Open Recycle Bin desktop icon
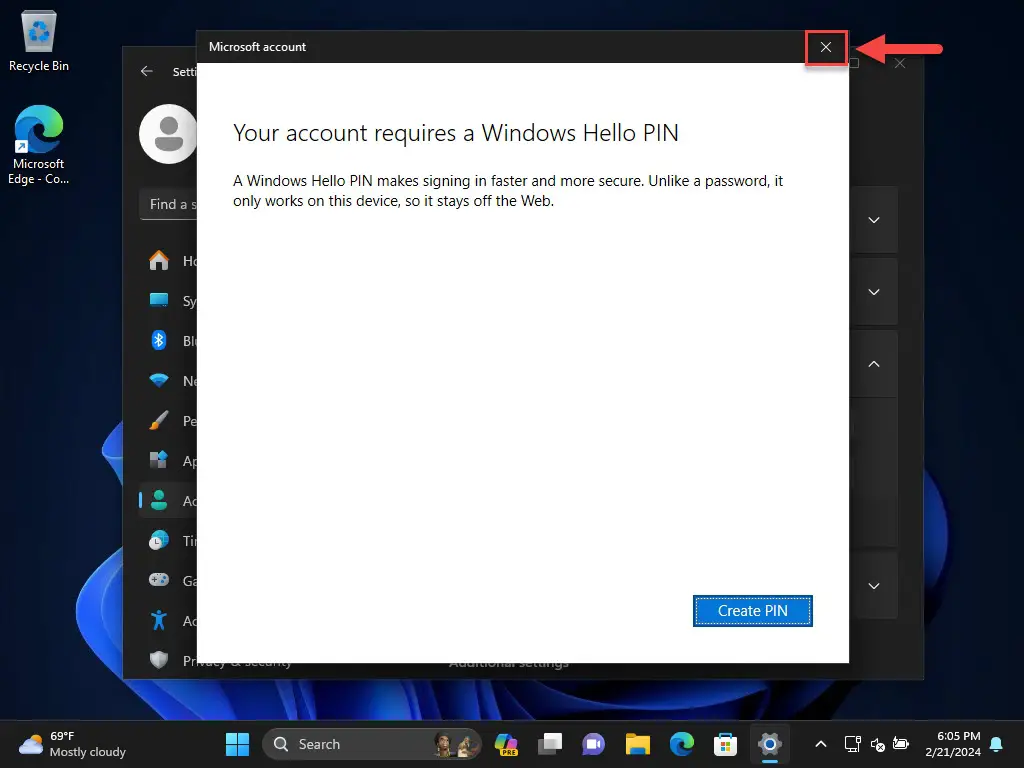This screenshot has height=768, width=1024. [39, 41]
